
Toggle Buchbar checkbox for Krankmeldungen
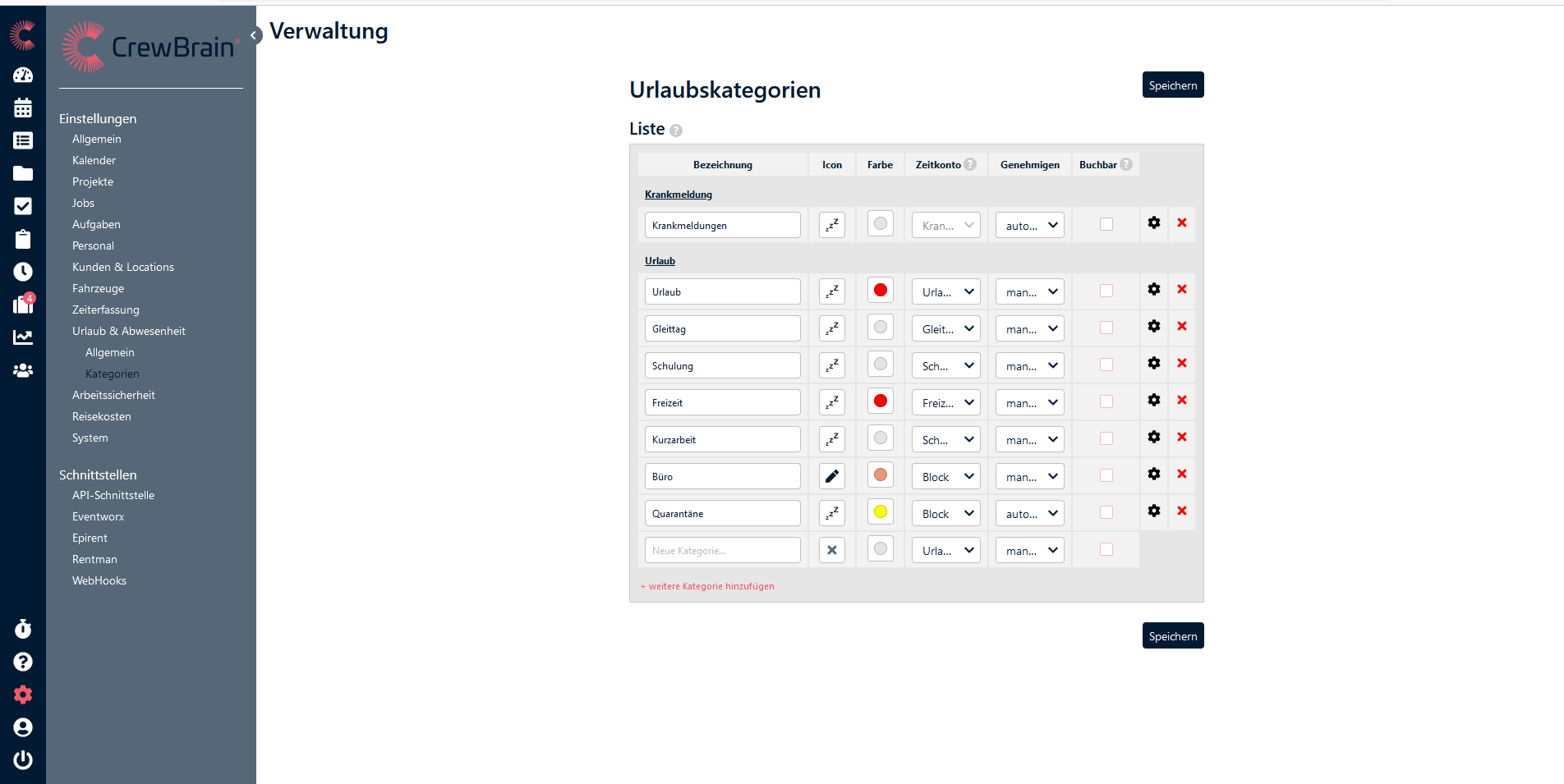coord(1106,224)
